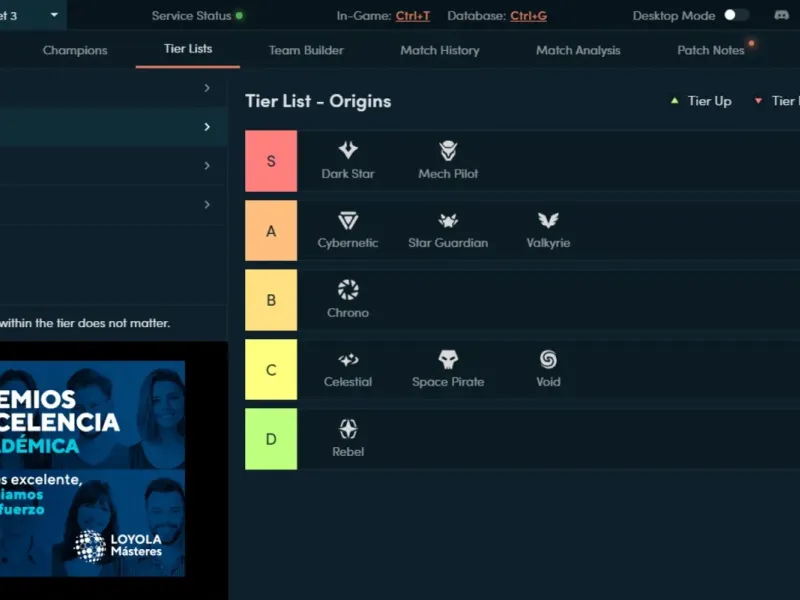The height and width of the screenshot is (600, 800).
Task: Open the Patch Notes tab
Action: click(711, 51)
